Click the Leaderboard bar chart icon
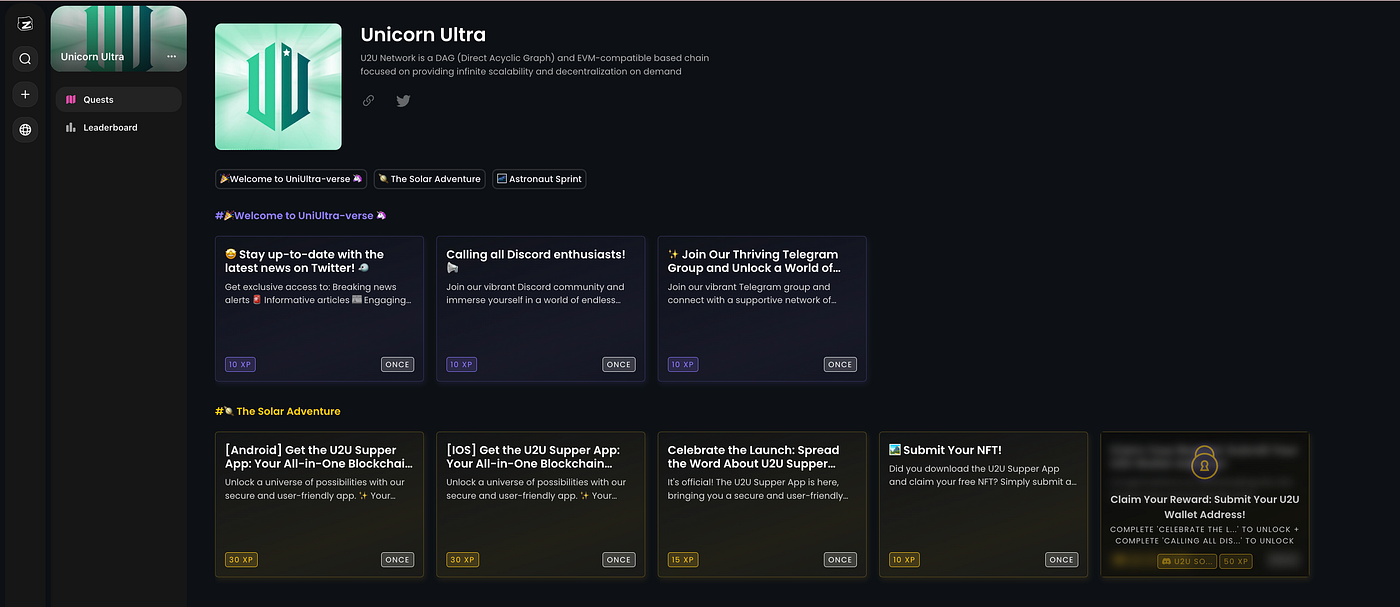1400x607 pixels. (x=71, y=128)
